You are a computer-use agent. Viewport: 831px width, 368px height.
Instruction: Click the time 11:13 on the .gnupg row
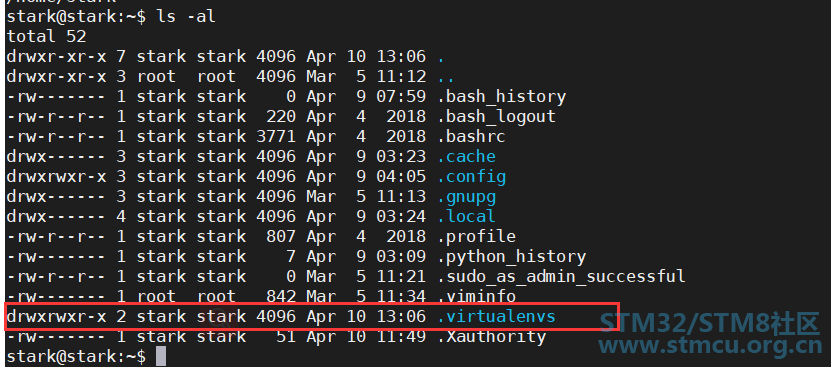(402, 197)
